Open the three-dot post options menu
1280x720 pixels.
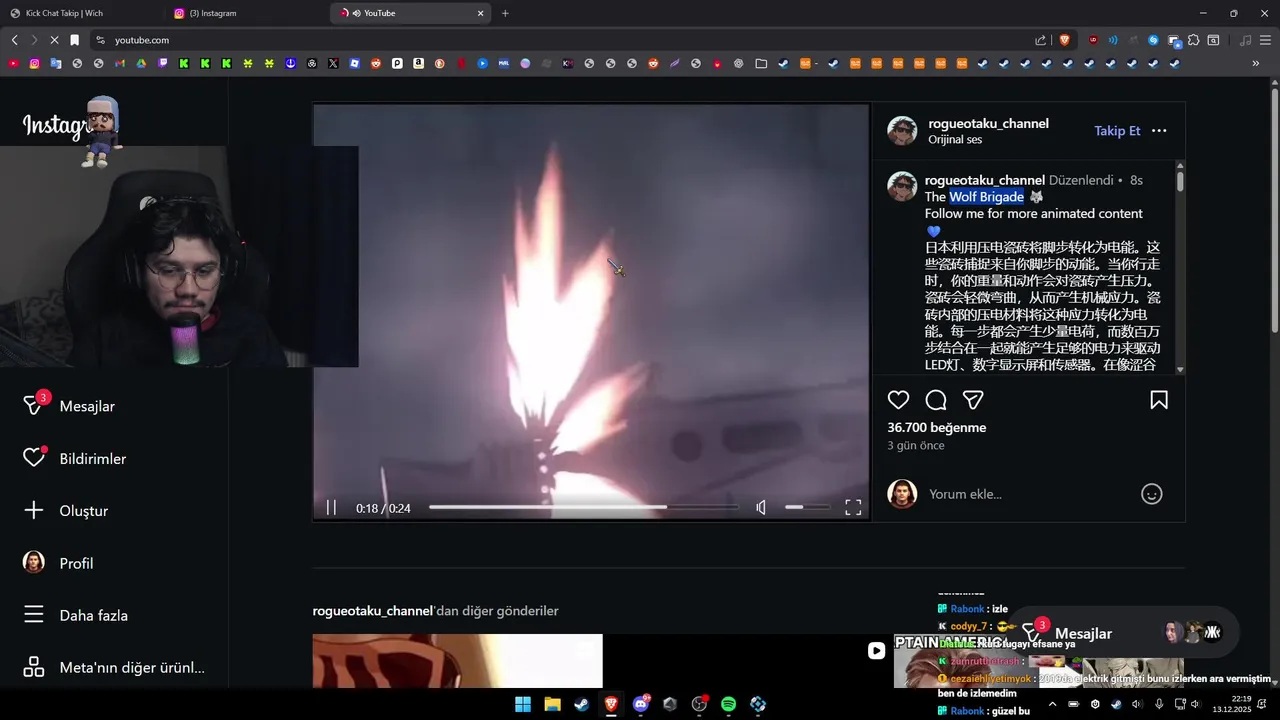[x=1159, y=131]
